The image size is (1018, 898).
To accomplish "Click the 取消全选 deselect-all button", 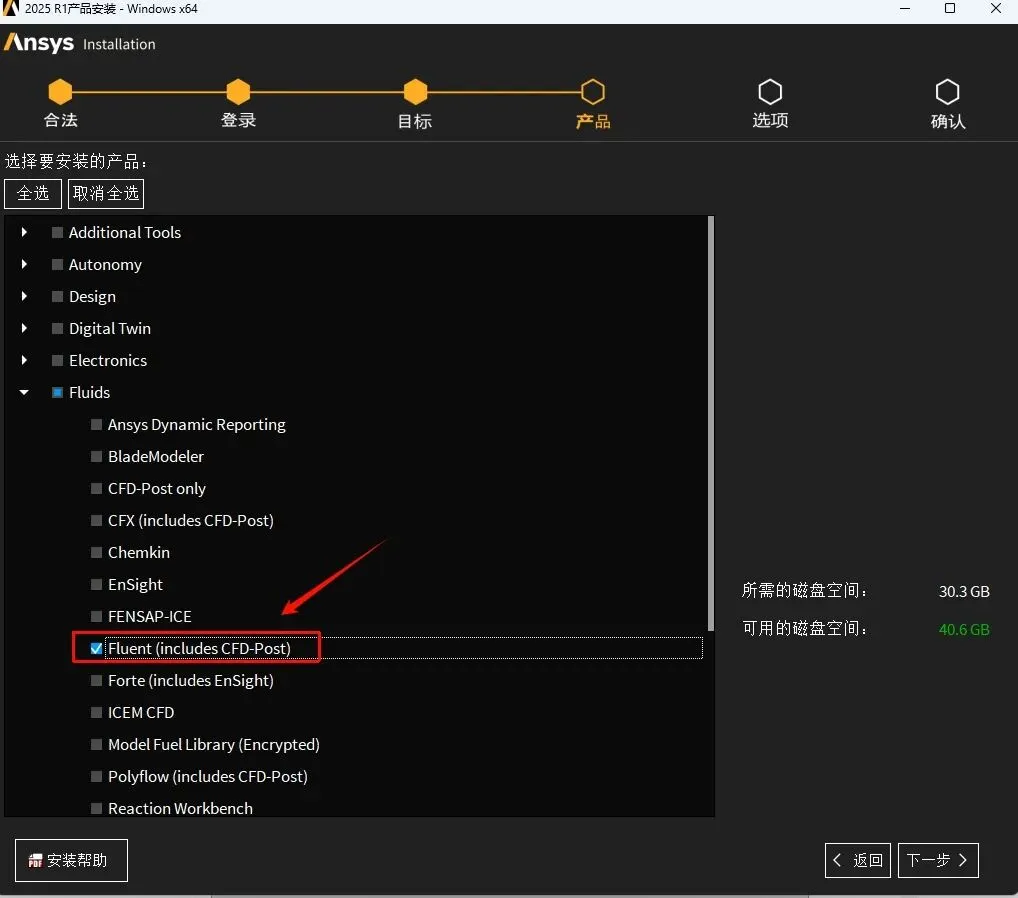I will [x=106, y=193].
